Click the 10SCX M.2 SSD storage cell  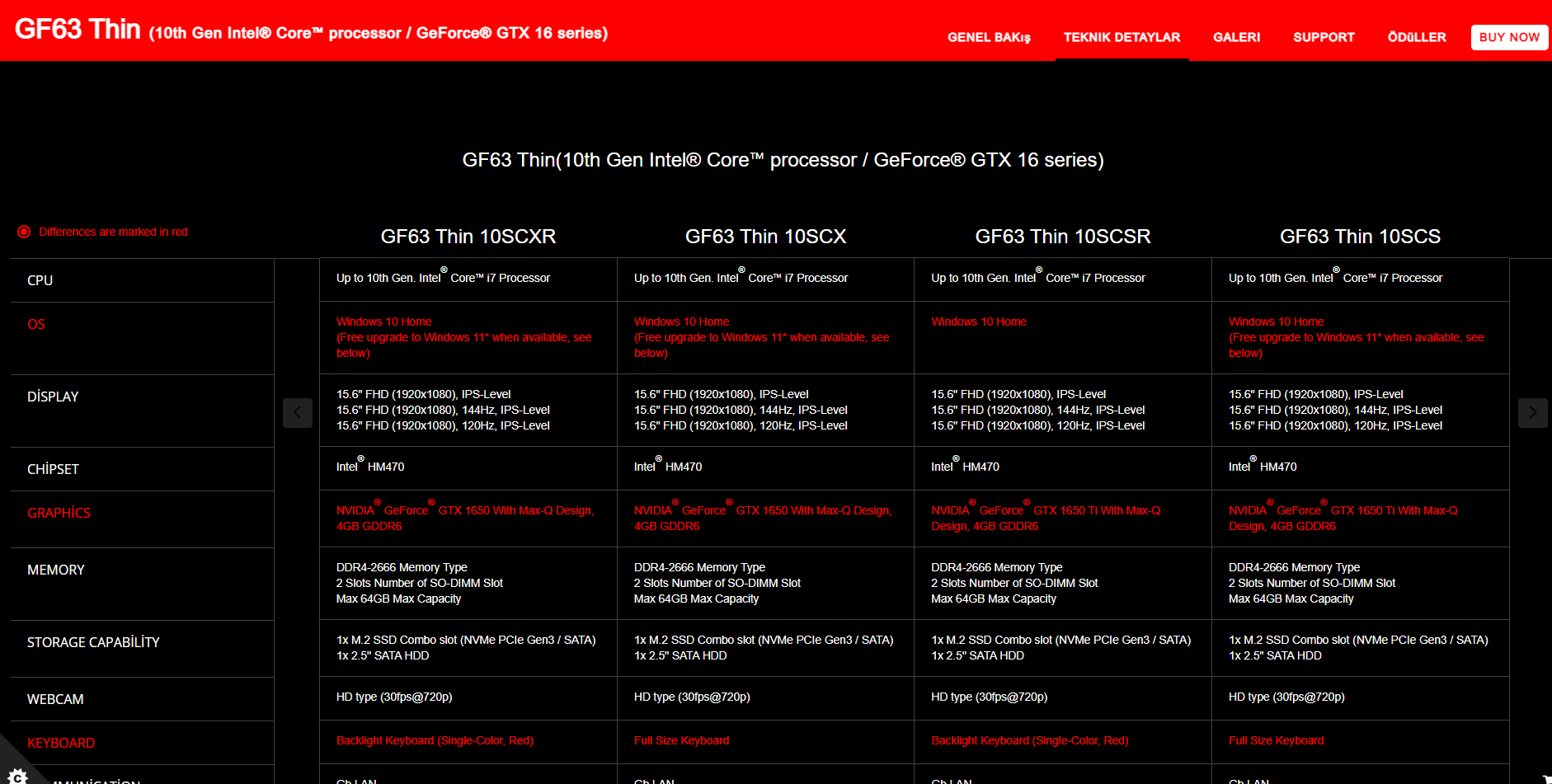tap(764, 647)
